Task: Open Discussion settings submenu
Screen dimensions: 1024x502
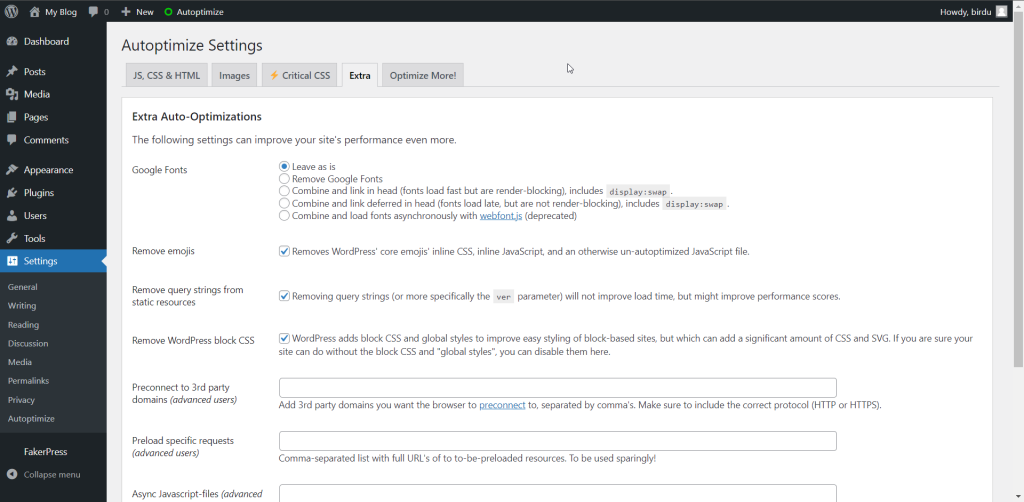Action: coord(28,343)
